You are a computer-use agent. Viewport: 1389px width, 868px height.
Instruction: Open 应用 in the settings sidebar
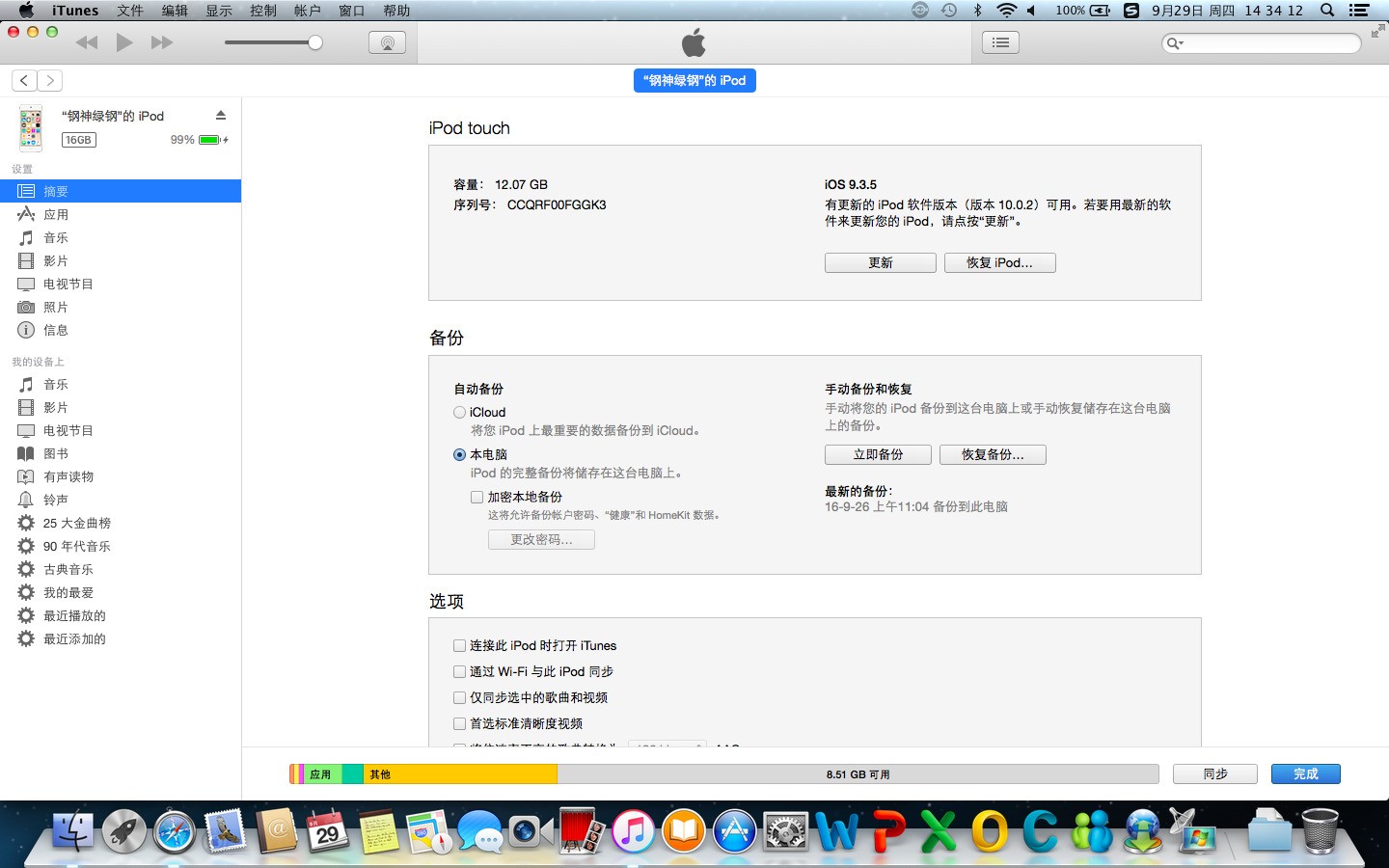pyautogui.click(x=121, y=214)
